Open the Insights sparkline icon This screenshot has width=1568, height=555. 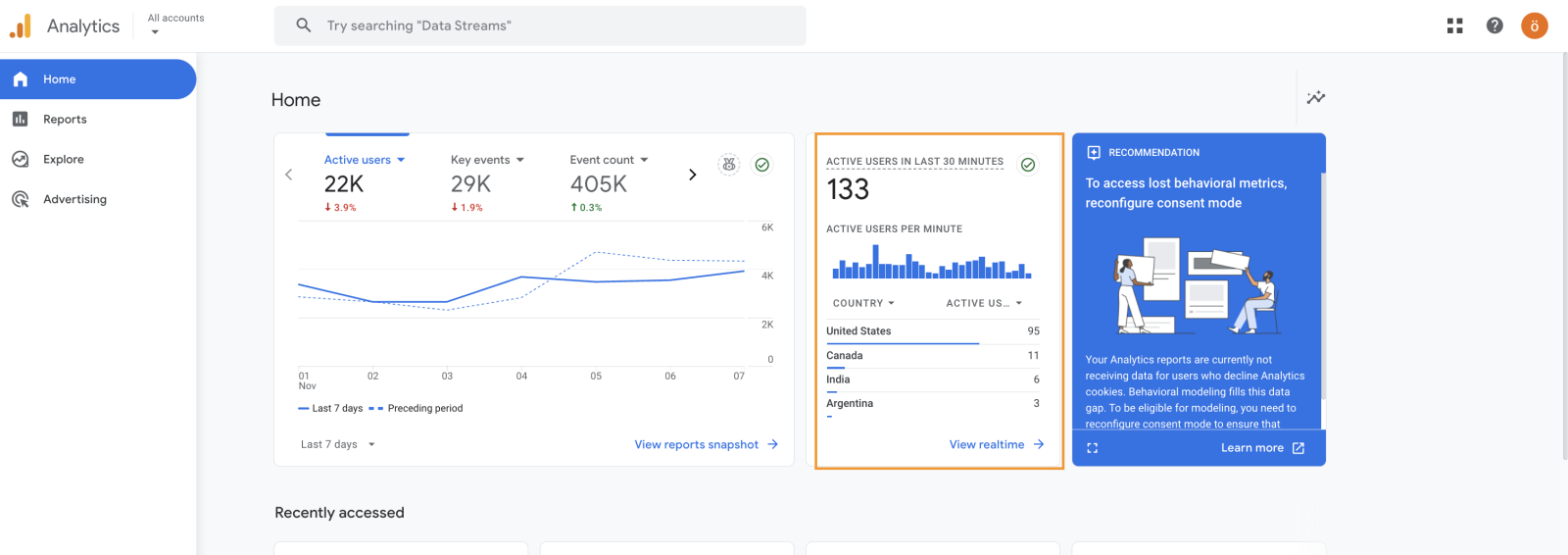pyautogui.click(x=1316, y=97)
